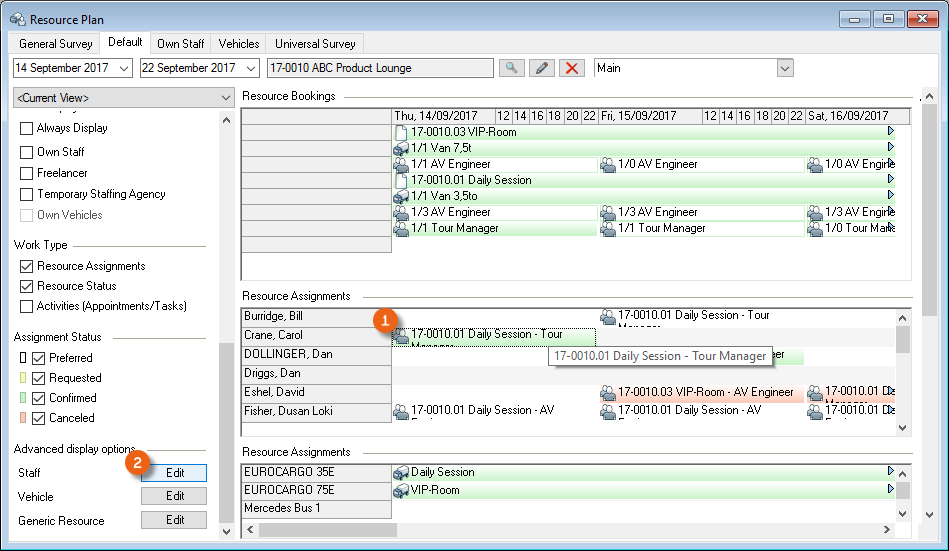Screen dimensions: 949x551
Task: Expand the Current View dropdown
Action: click(225, 98)
